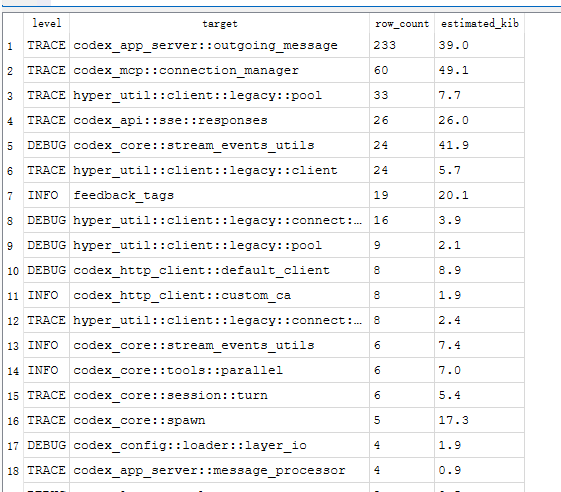This screenshot has height=492, width=561.
Task: Select the estimated_kib value 49.1
Action: [479, 70]
